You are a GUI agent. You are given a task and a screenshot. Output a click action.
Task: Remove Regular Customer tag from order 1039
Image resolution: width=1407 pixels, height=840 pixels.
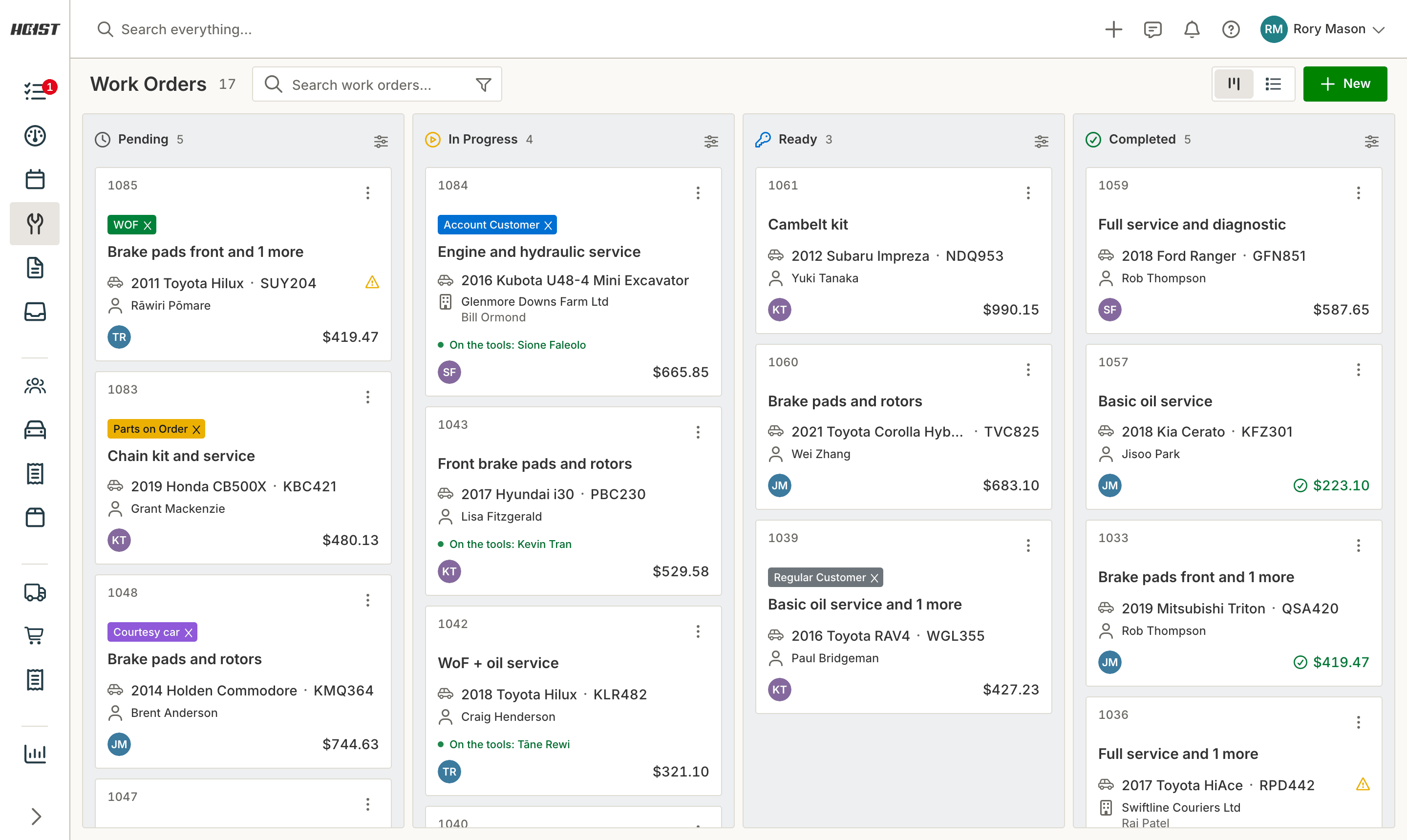click(874, 578)
